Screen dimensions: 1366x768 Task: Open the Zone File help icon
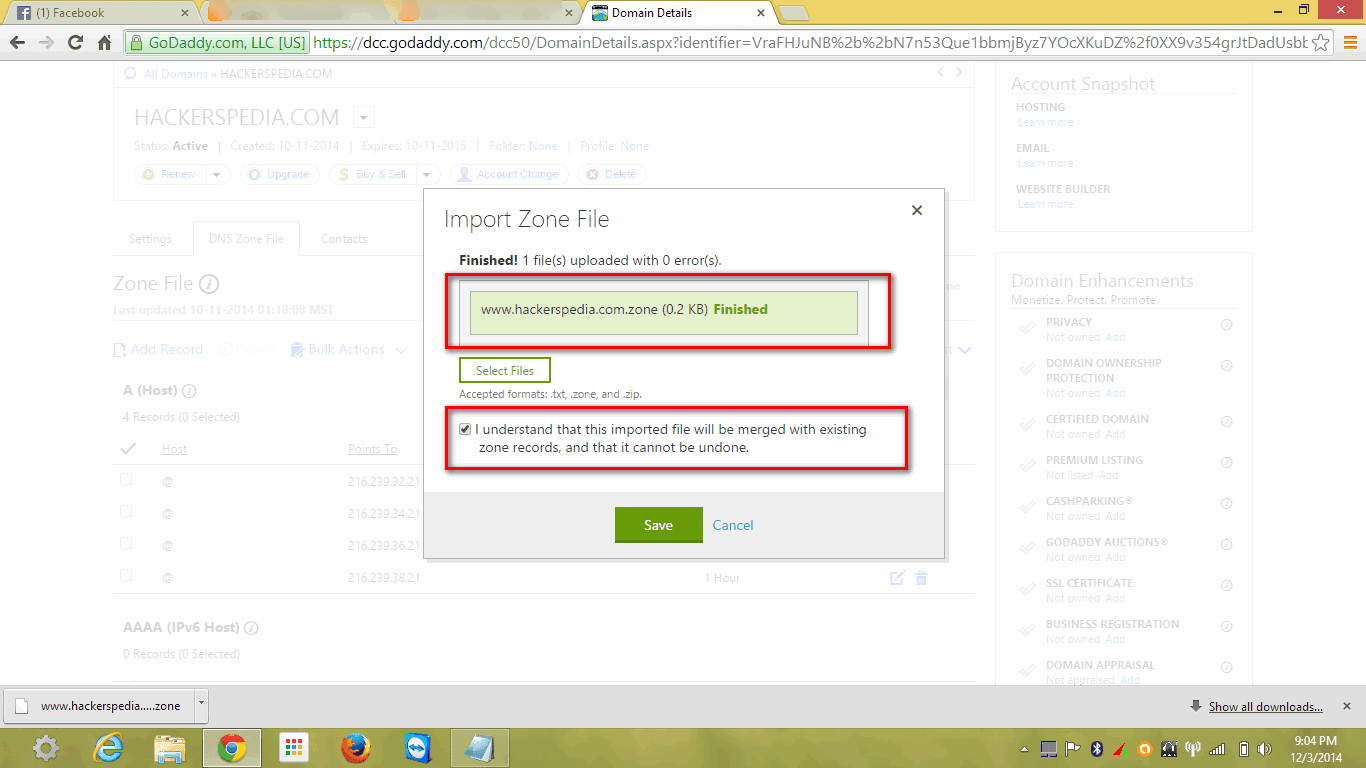click(209, 284)
